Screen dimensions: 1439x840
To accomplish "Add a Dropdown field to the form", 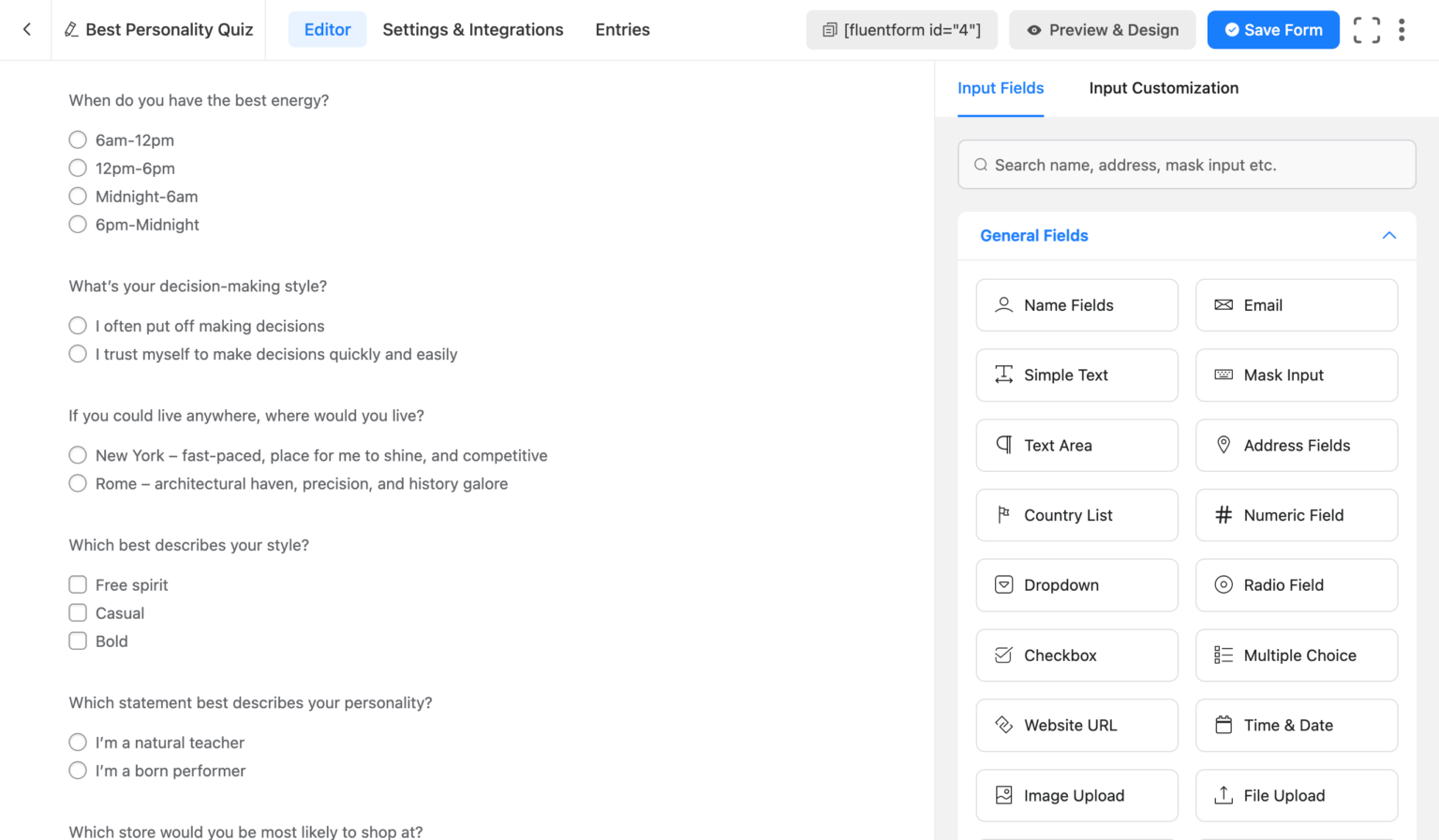I will point(1076,584).
